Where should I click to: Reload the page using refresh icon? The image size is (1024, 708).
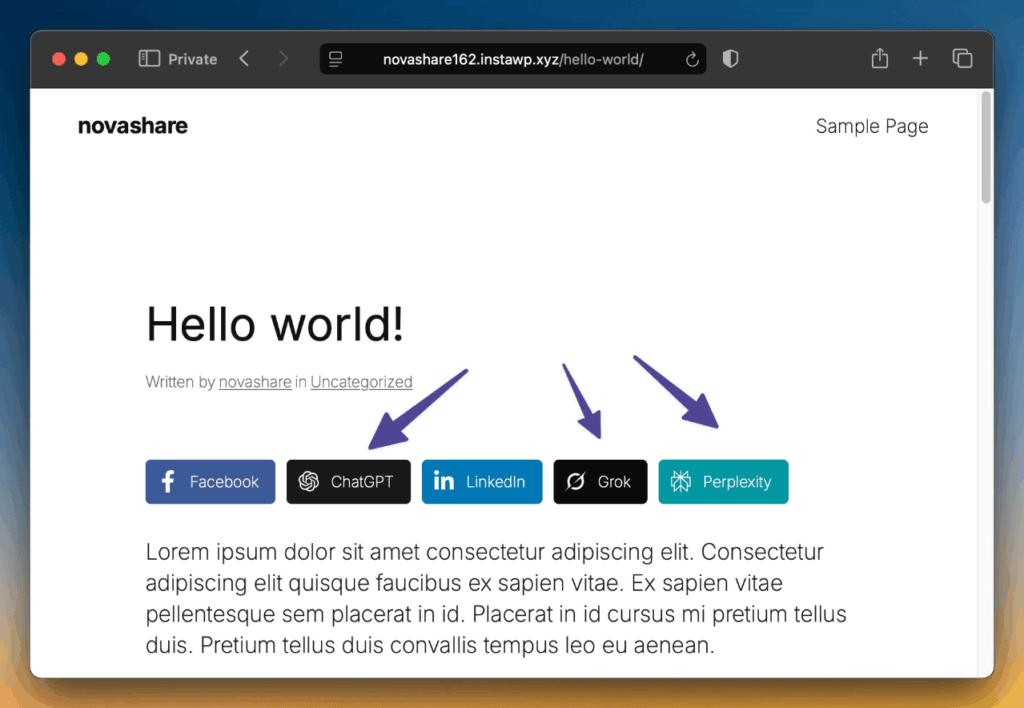691,60
